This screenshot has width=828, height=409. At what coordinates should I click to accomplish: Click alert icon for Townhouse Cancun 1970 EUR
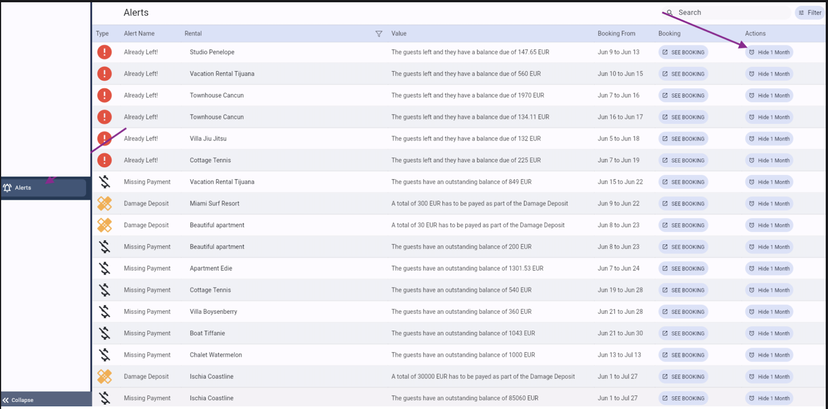click(x=105, y=96)
